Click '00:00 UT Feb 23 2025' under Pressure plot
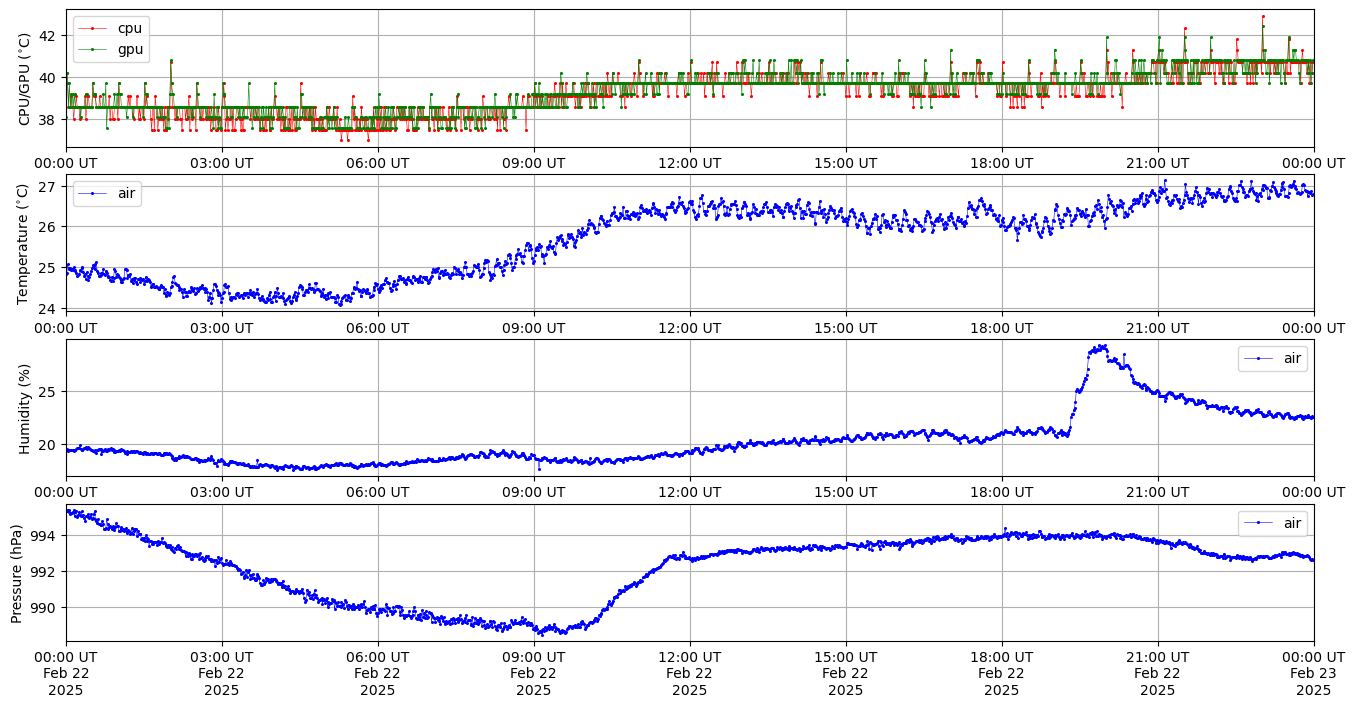Screen dimensions: 1355x707 pyautogui.click(x=1314, y=673)
